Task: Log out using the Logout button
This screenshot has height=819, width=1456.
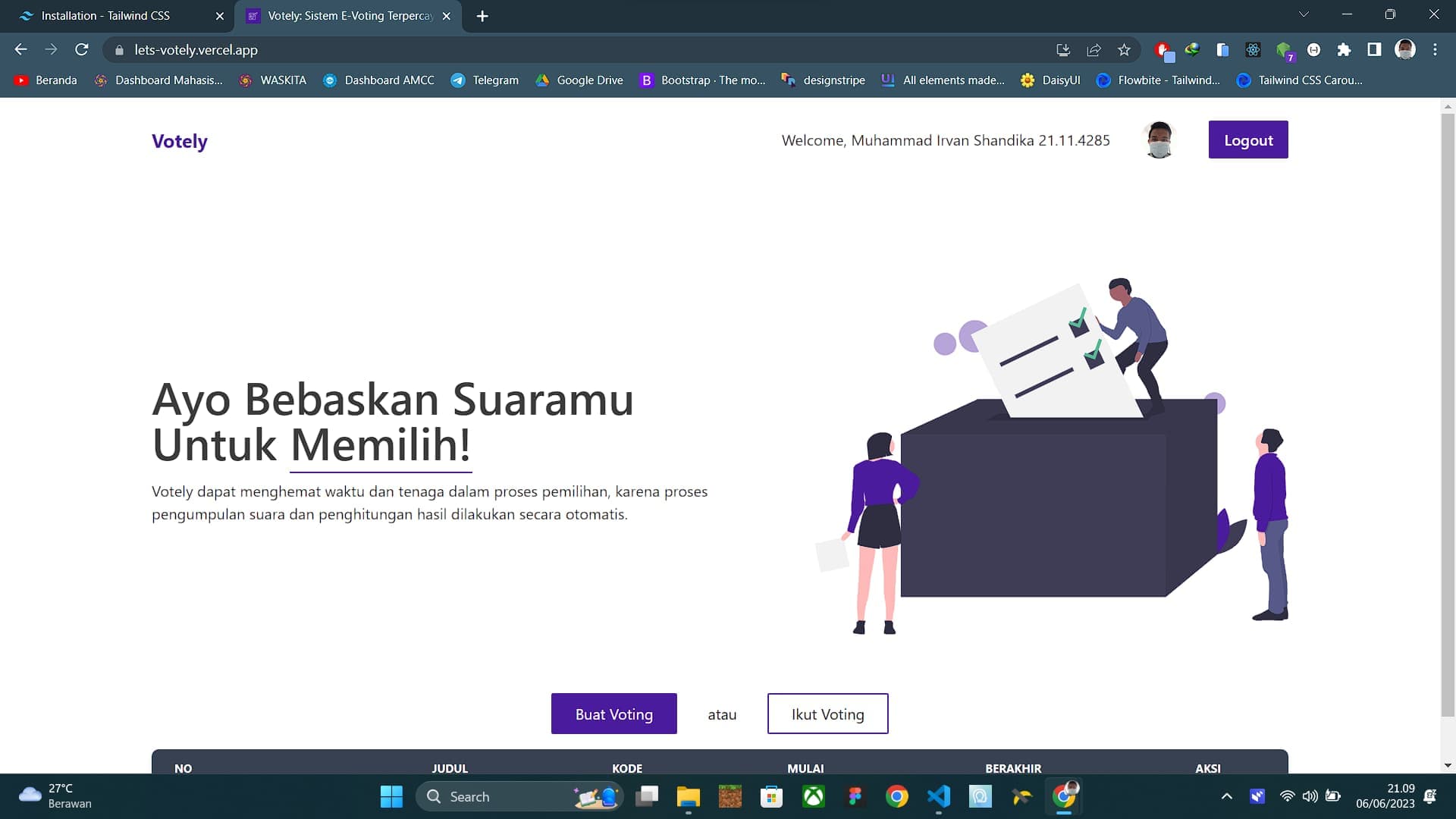Action: pyautogui.click(x=1248, y=140)
